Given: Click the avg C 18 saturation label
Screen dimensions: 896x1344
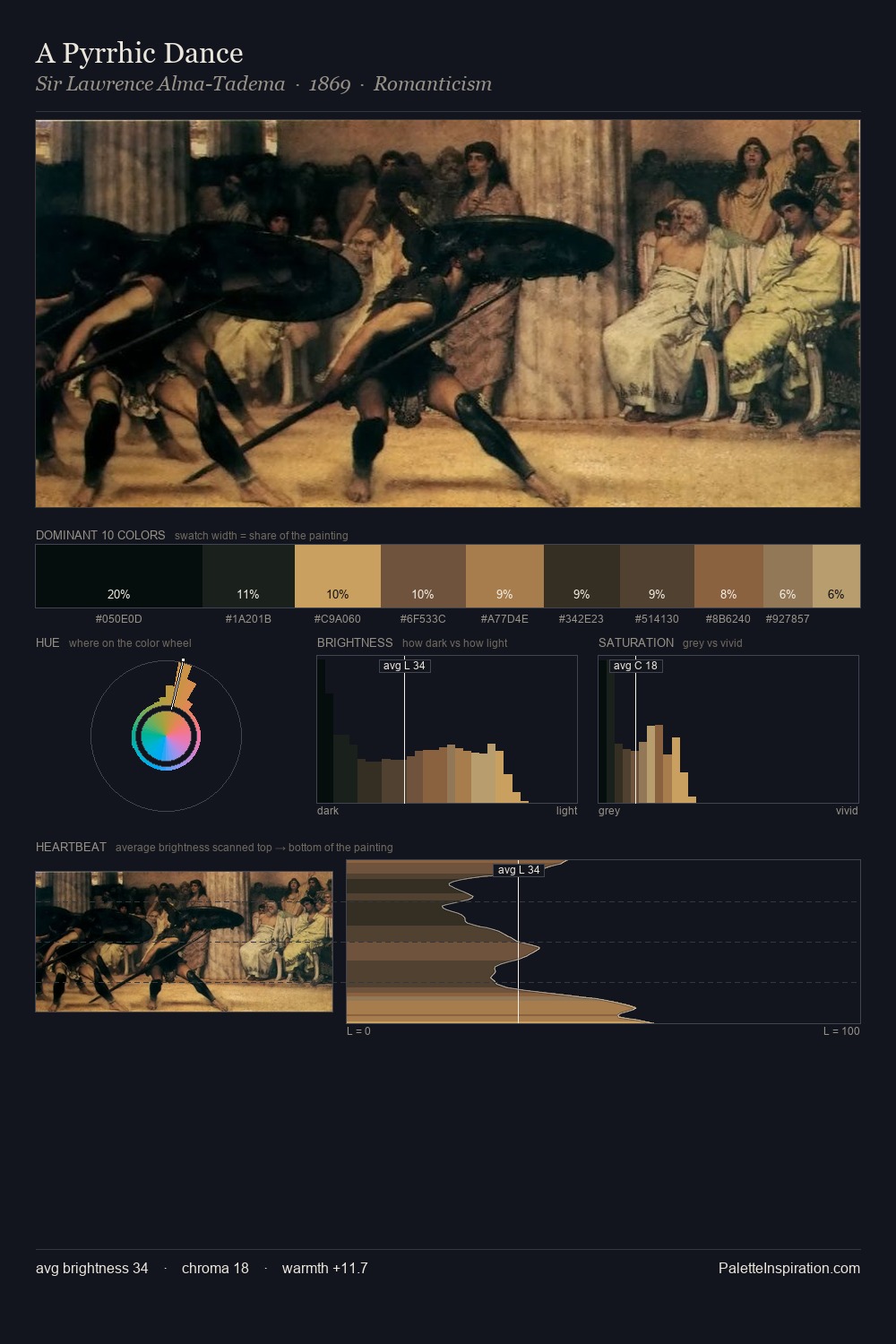Looking at the screenshot, I should (635, 666).
